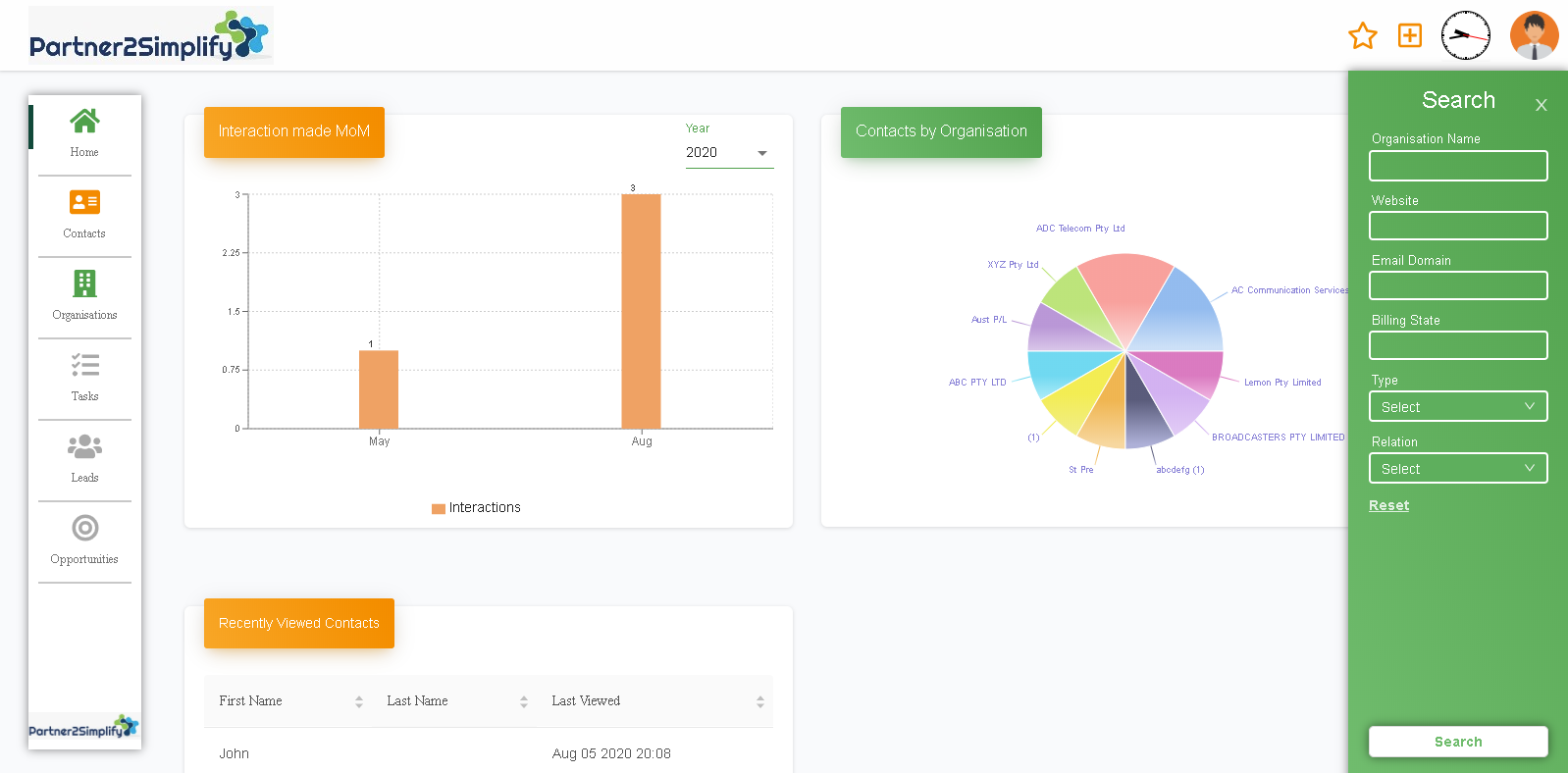This screenshot has height=773, width=1568.
Task: Open the Home menu item label
Action: (84, 152)
